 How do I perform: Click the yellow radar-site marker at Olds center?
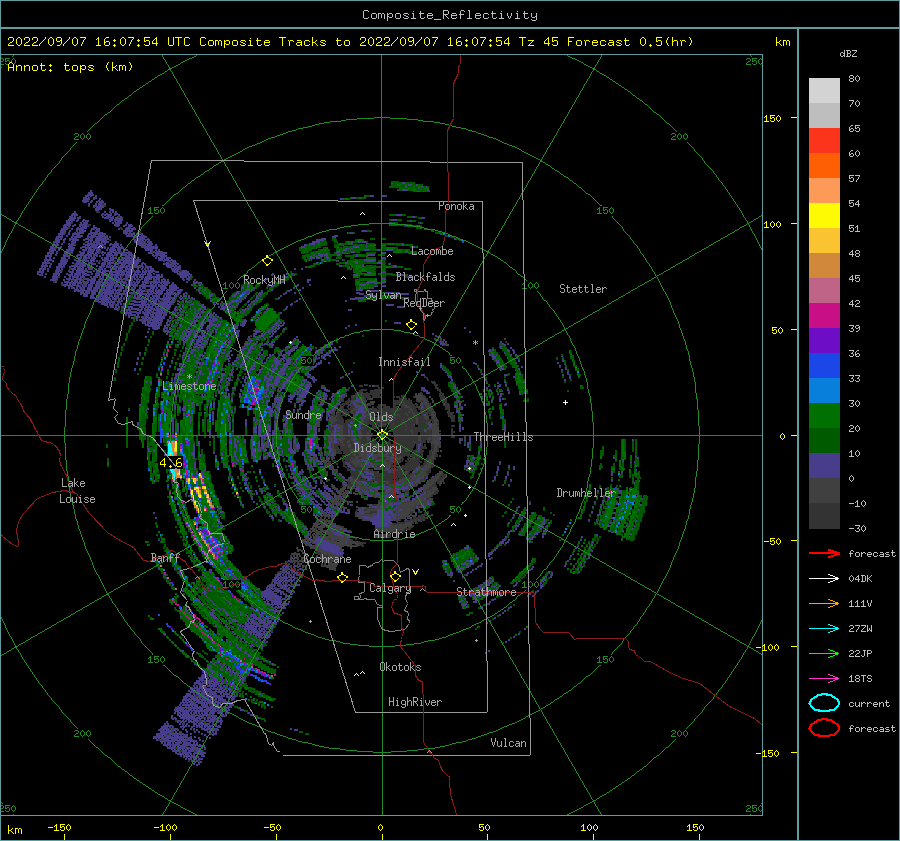tap(382, 435)
